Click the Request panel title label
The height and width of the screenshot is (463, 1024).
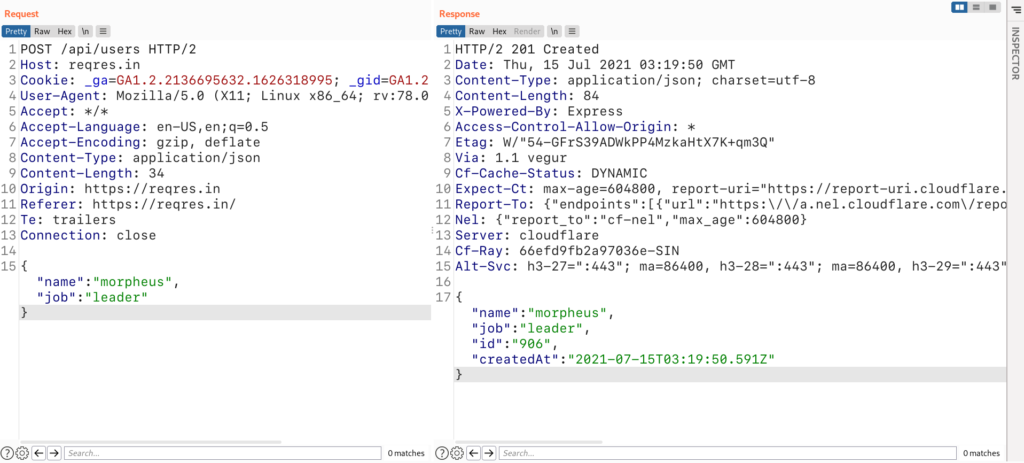[x=21, y=14]
